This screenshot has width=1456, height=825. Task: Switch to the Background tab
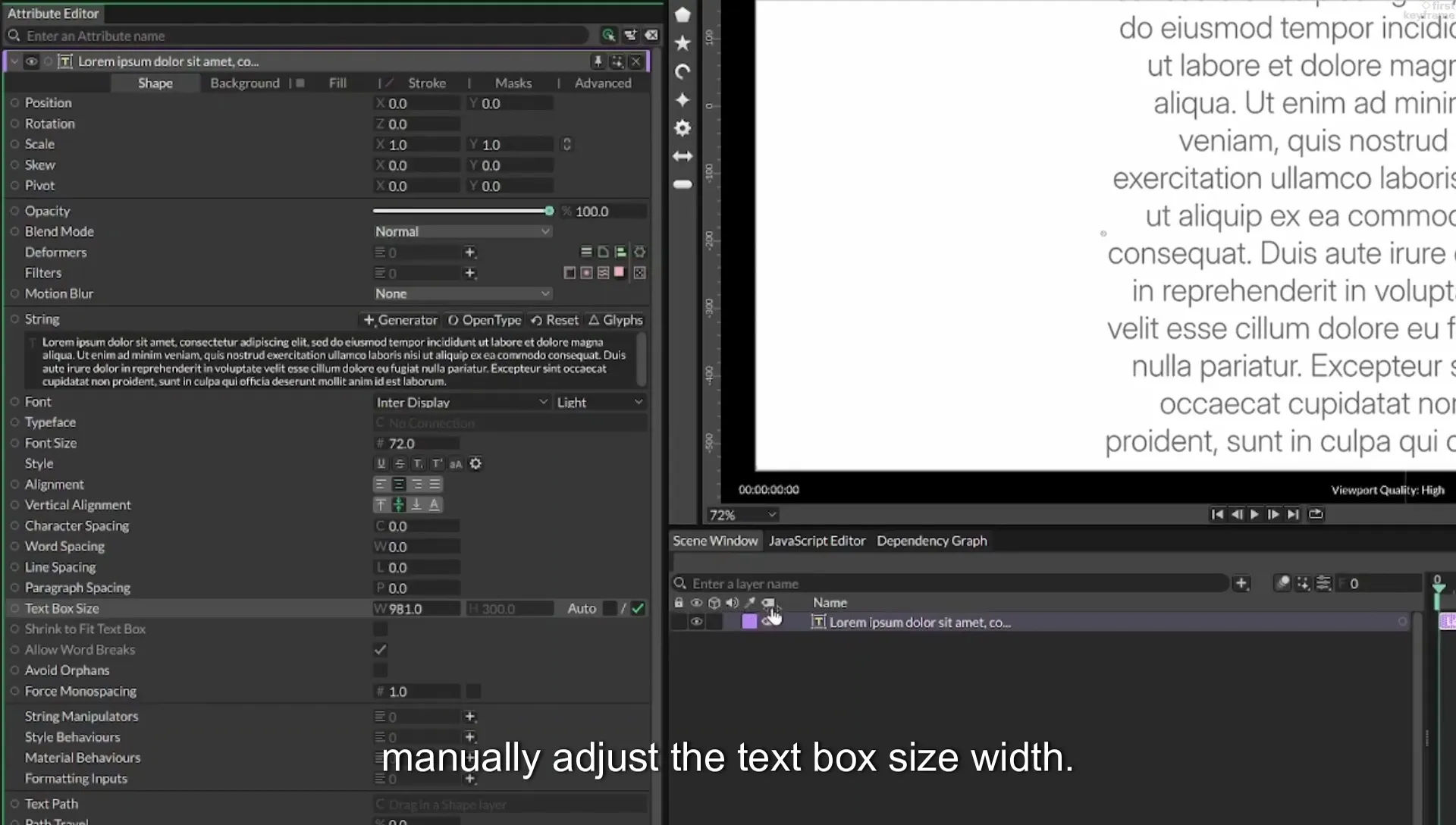coord(245,83)
